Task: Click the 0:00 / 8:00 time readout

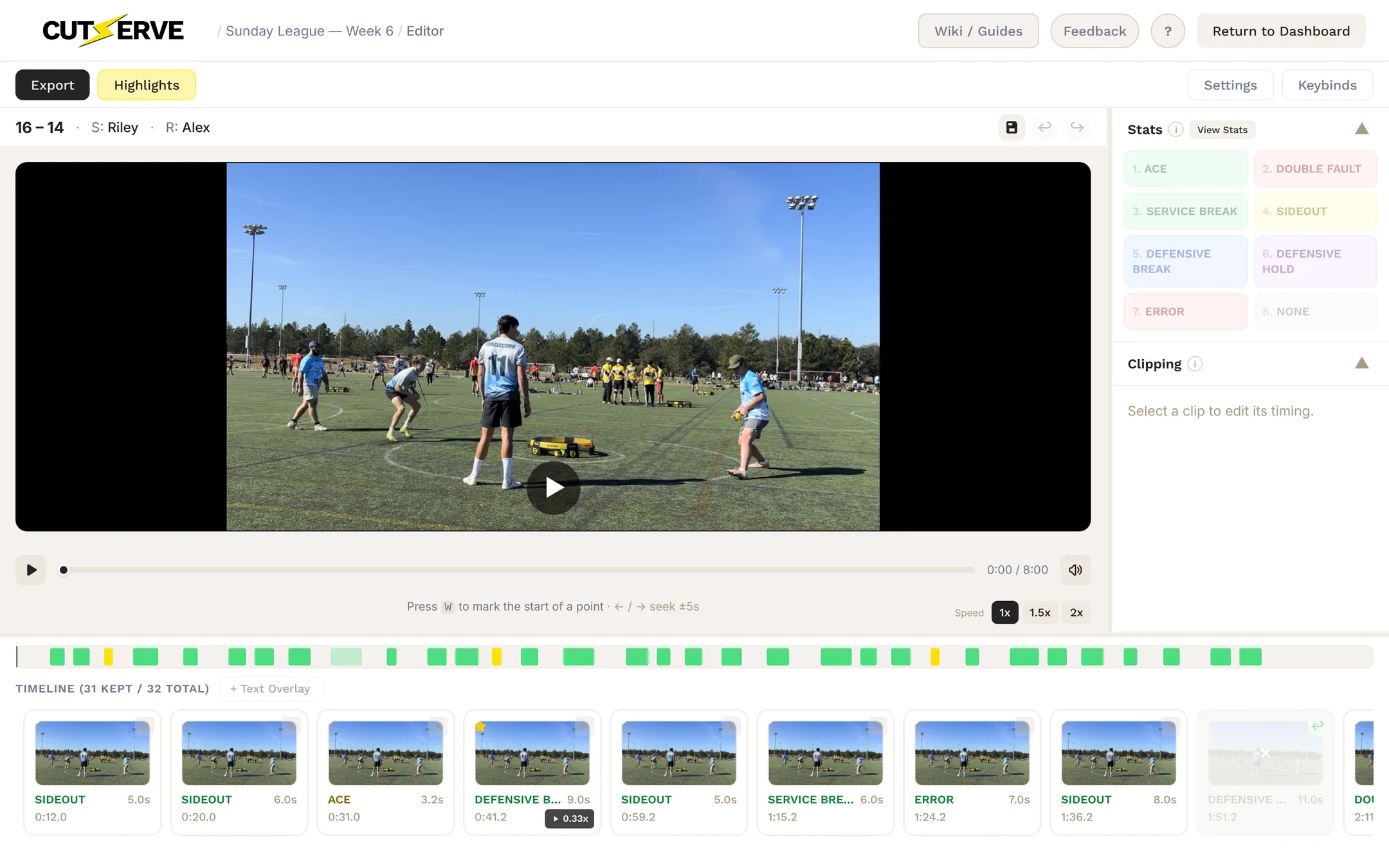Action: click(x=1017, y=570)
